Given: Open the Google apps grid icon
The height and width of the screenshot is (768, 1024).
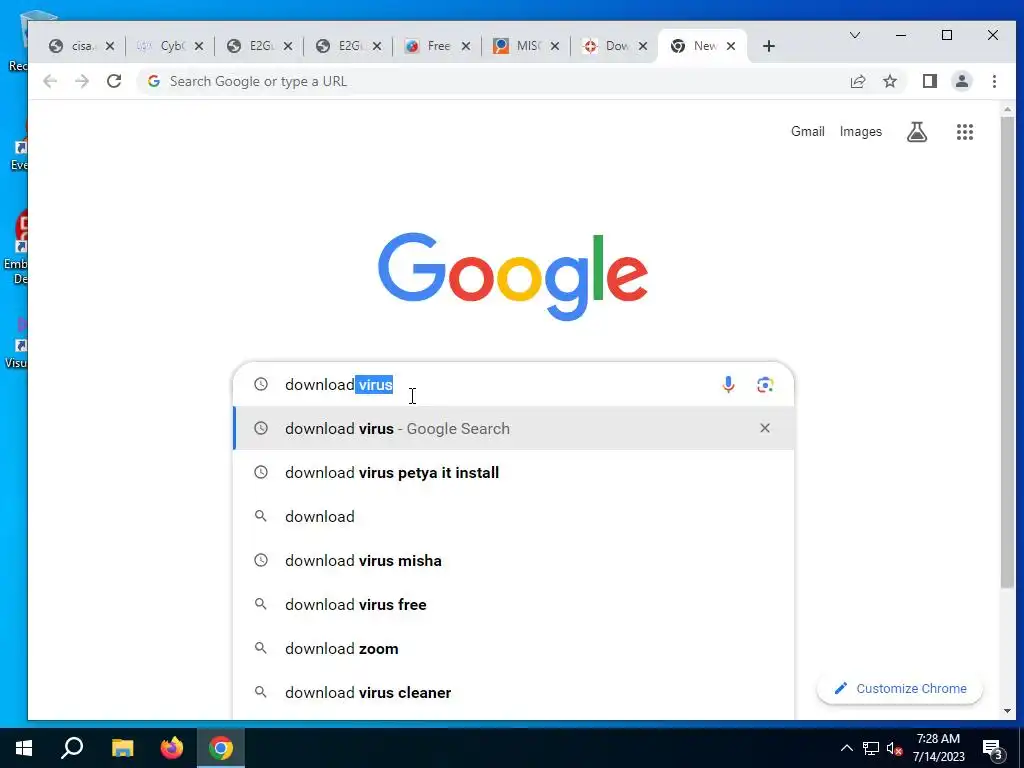Looking at the screenshot, I should (x=965, y=132).
